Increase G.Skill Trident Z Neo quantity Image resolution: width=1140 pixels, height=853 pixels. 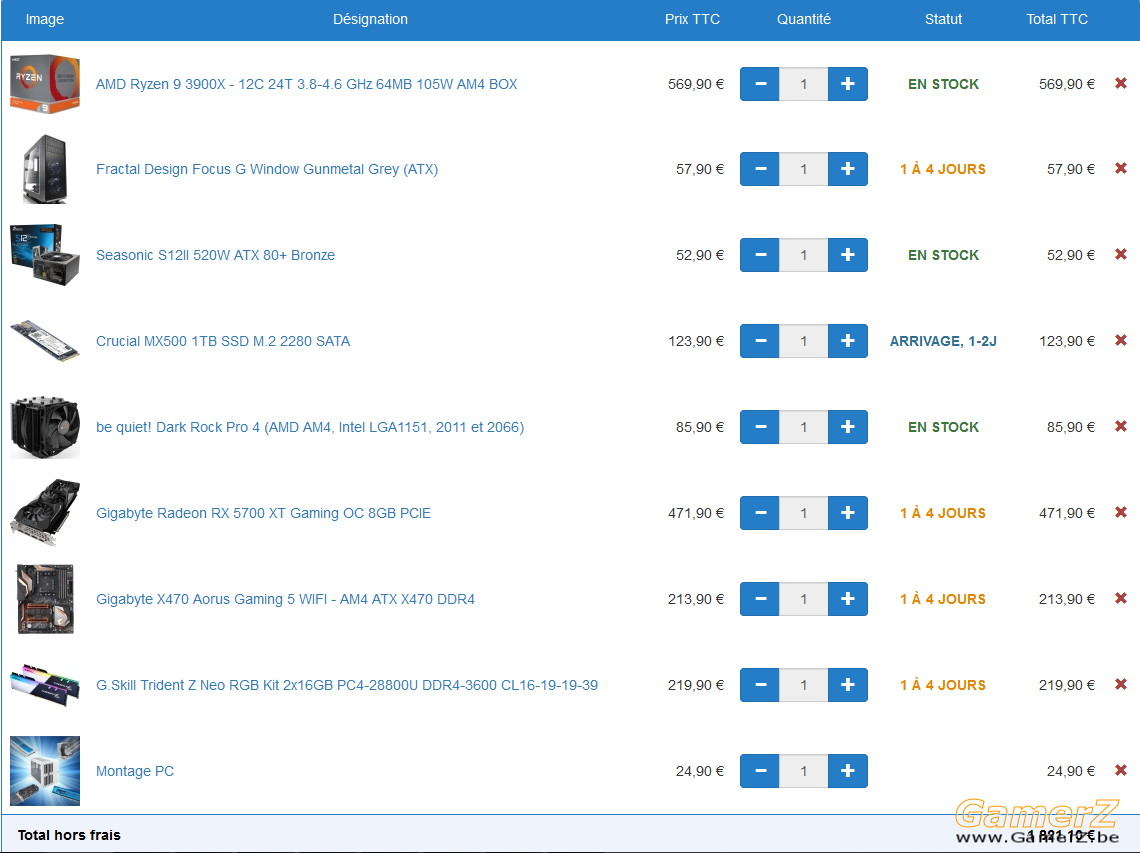848,685
